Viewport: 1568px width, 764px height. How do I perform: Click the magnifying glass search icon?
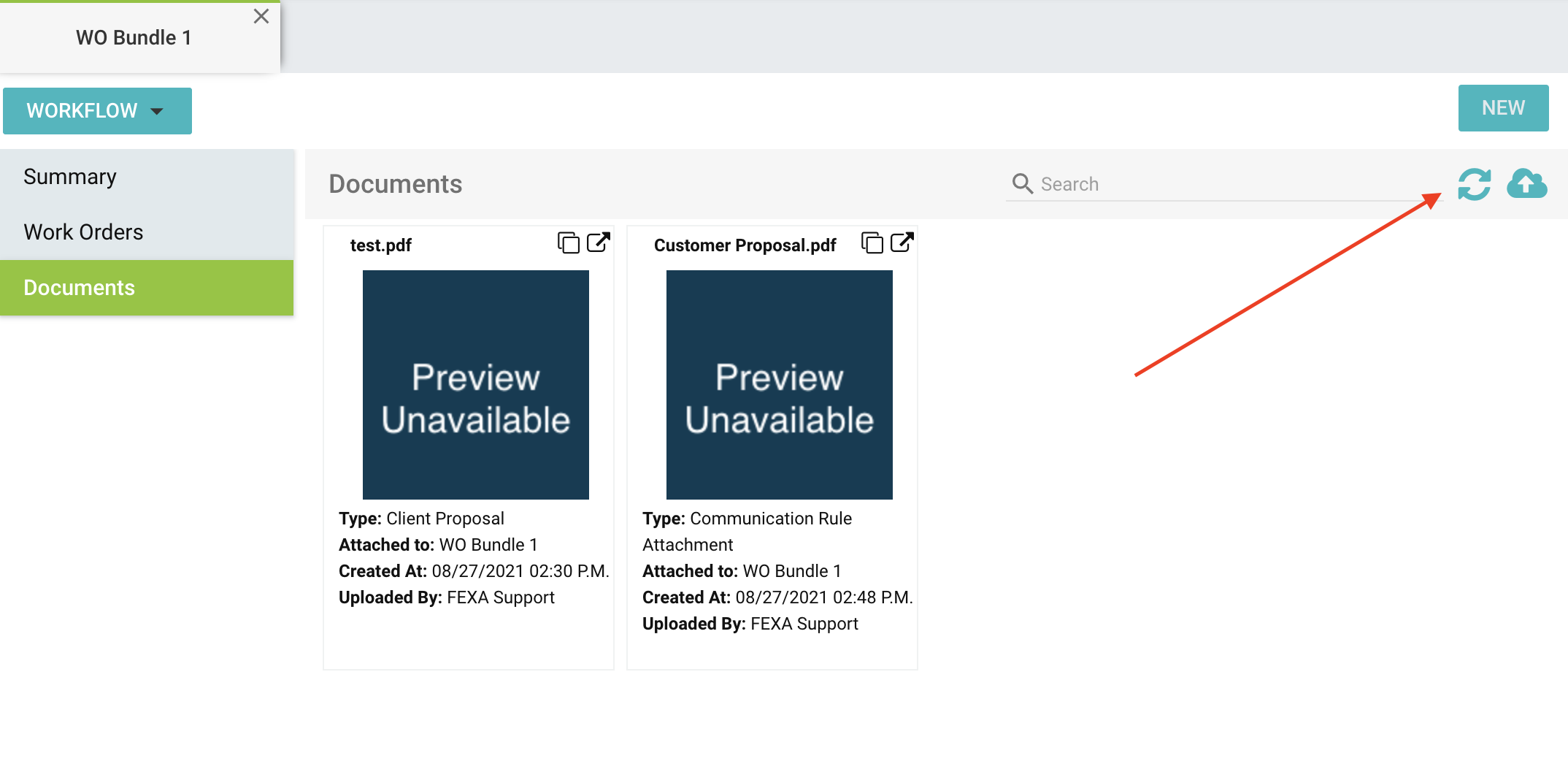click(1022, 184)
